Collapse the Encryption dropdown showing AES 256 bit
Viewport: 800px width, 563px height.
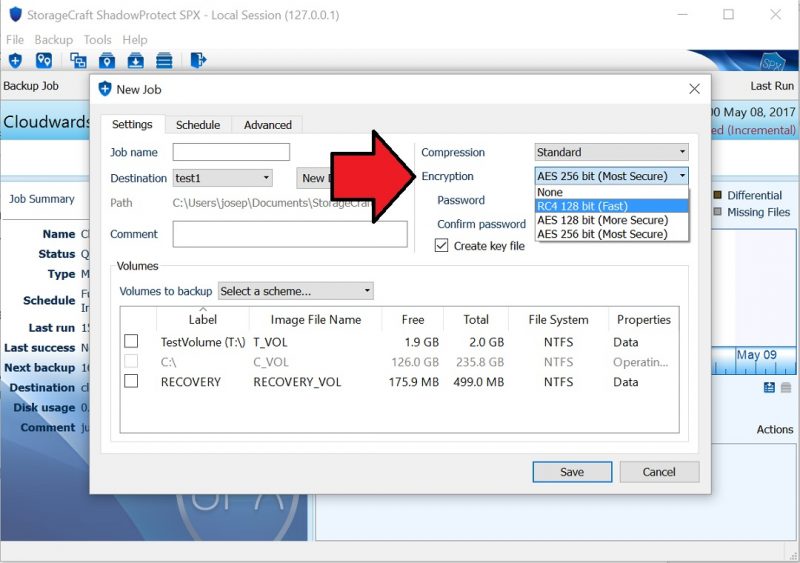611,176
